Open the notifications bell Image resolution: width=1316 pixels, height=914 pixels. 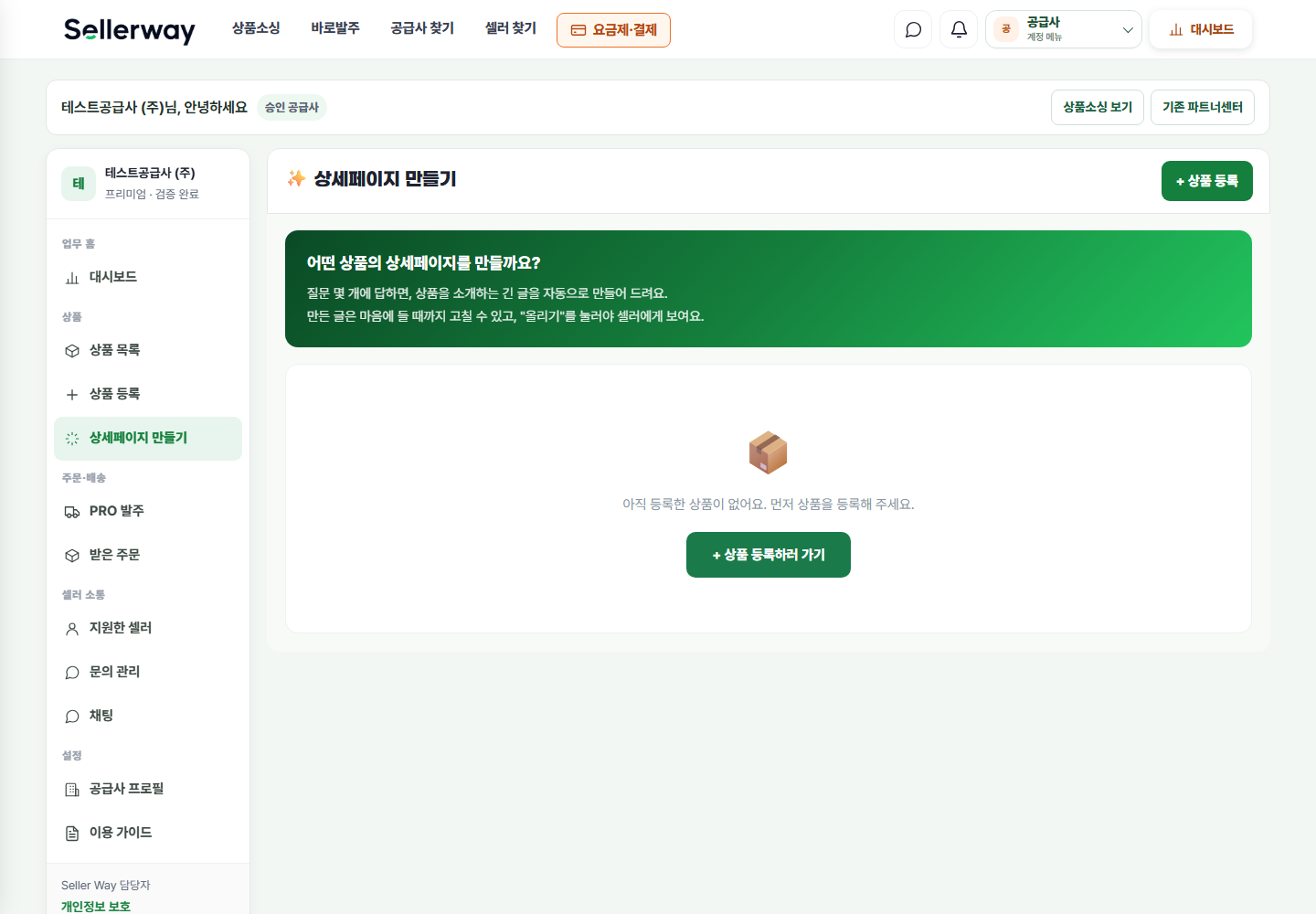(959, 29)
